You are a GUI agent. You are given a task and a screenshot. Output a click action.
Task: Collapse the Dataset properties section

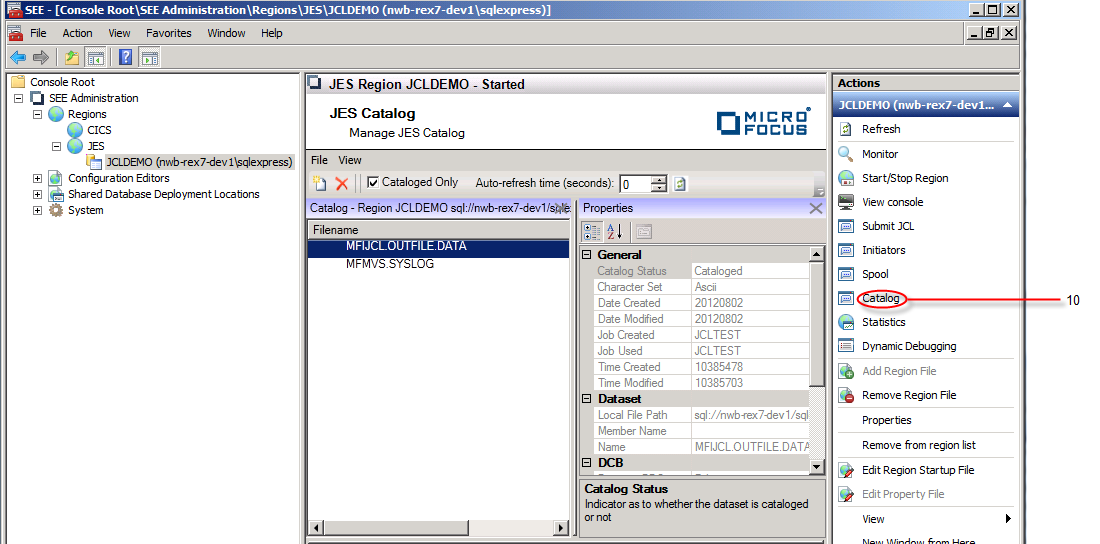pyautogui.click(x=587, y=399)
